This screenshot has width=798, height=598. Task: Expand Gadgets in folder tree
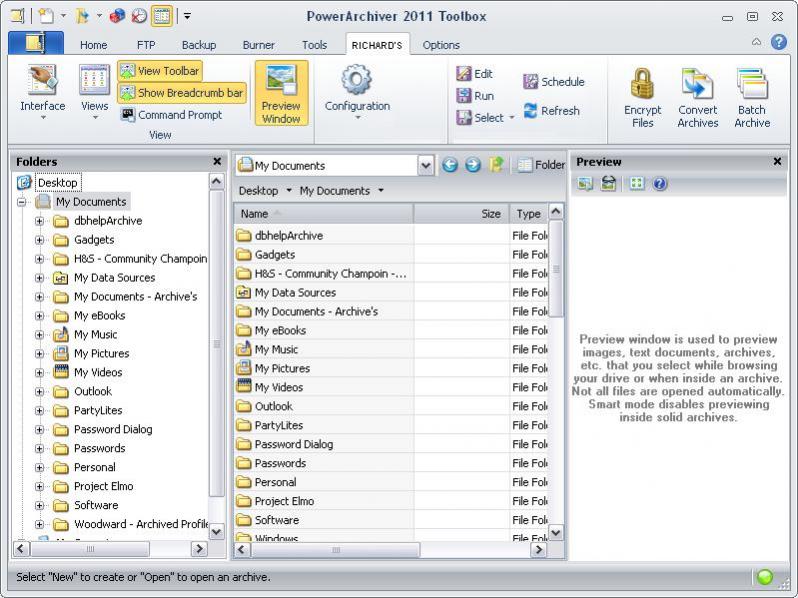39,240
